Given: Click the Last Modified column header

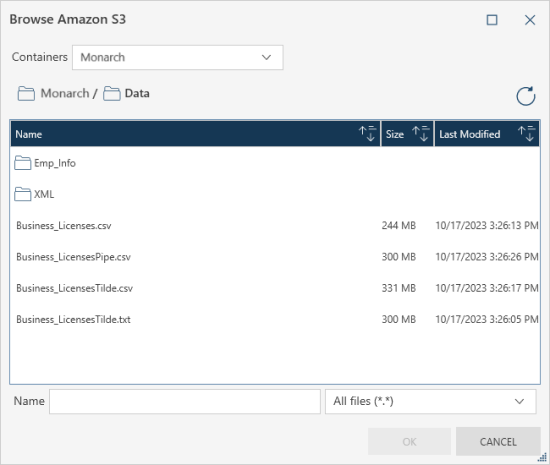Looking at the screenshot, I should [487, 134].
